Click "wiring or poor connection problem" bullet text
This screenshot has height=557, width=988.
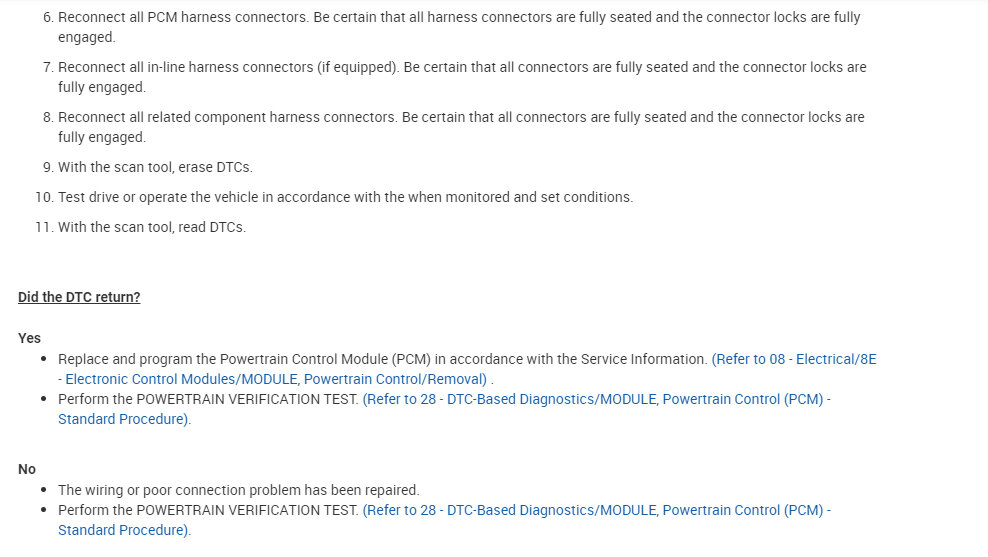tap(238, 490)
